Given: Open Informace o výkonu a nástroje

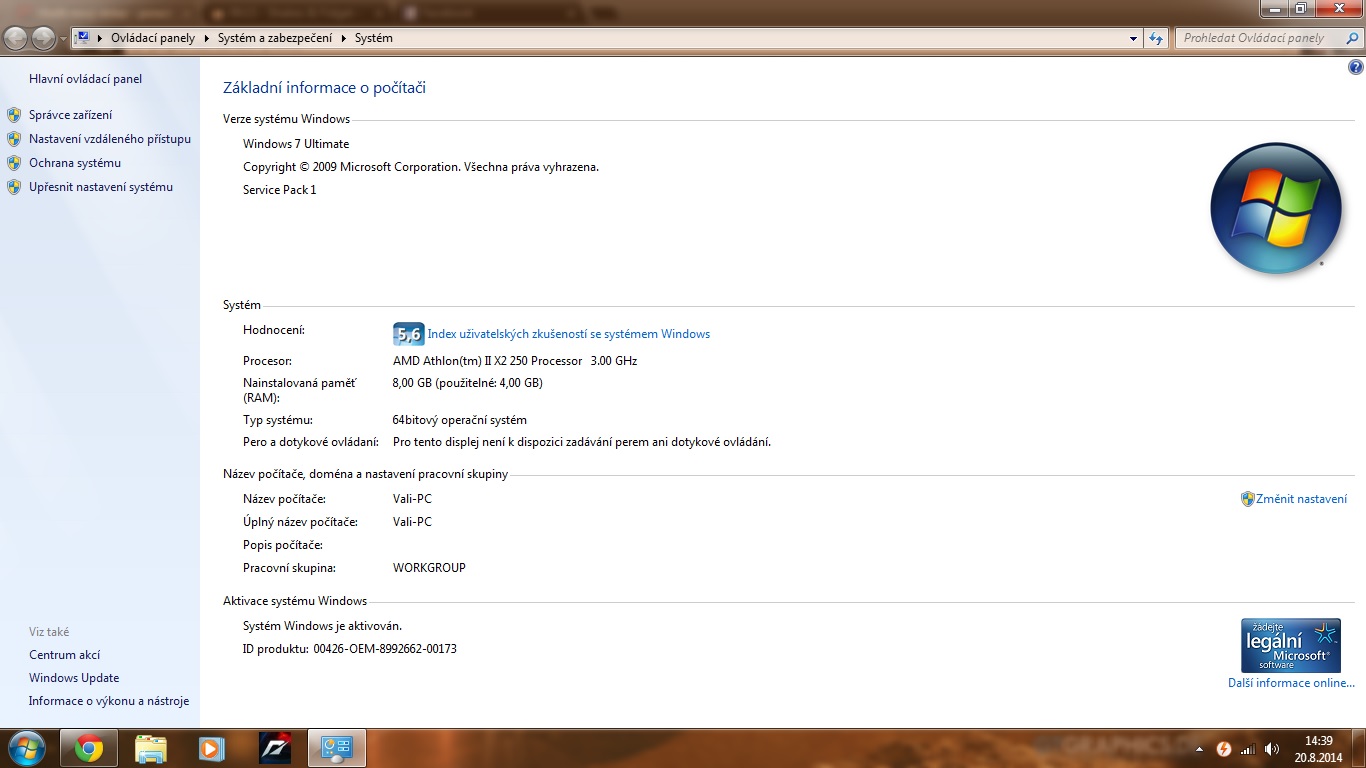Looking at the screenshot, I should tap(109, 701).
